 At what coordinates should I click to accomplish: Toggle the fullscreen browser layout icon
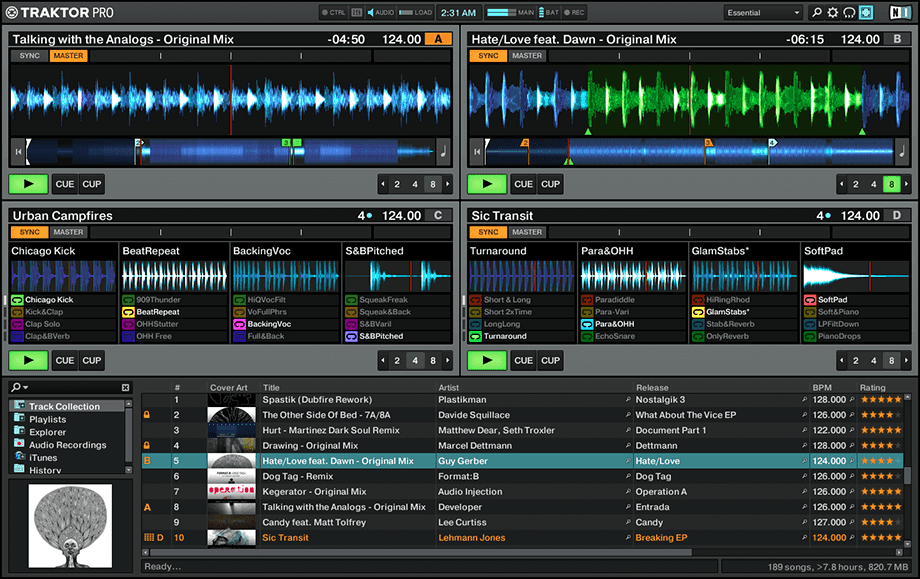point(866,13)
